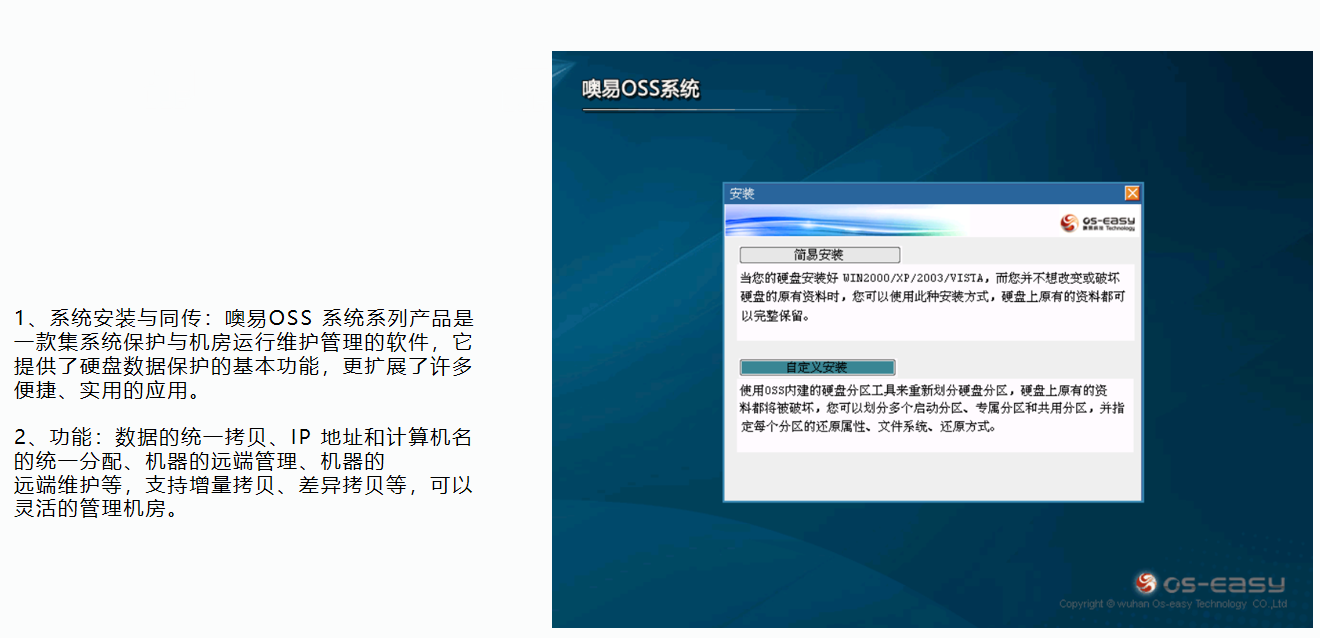1320x638 pixels.
Task: Click the red swirl emblem in dialog header
Action: click(x=1068, y=222)
